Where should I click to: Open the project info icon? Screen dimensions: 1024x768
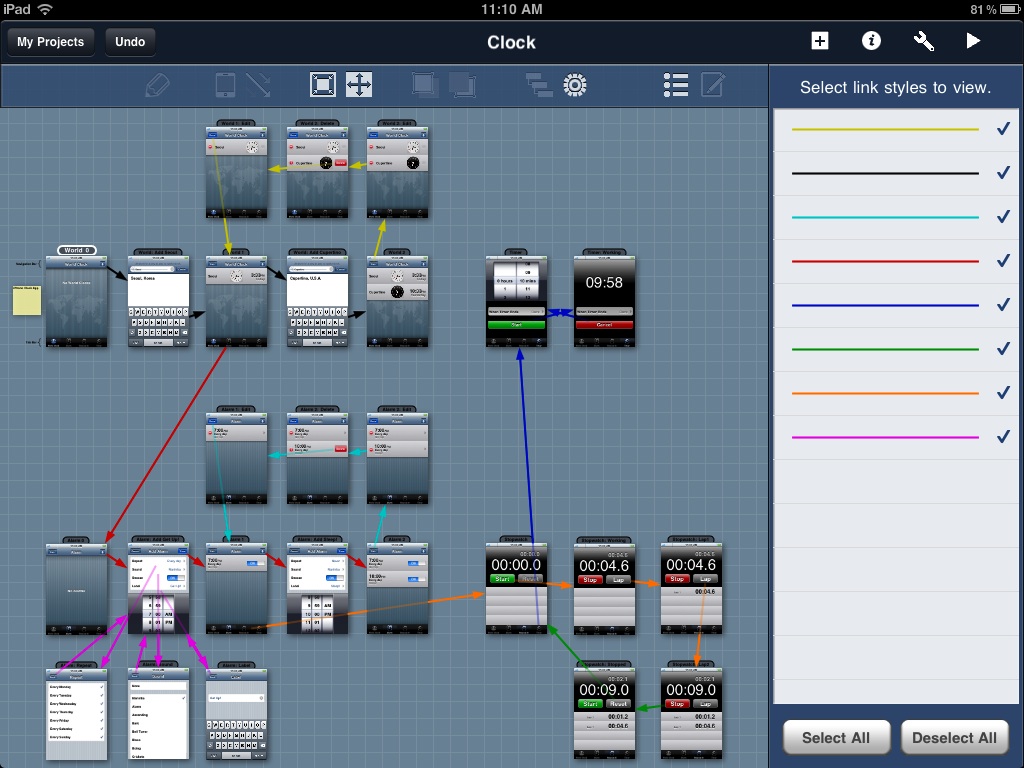tap(872, 41)
